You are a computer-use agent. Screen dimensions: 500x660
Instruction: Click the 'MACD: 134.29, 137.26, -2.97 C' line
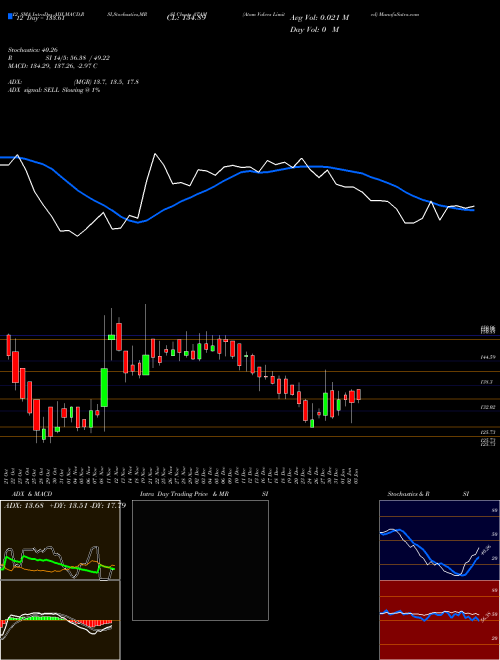click(x=53, y=66)
